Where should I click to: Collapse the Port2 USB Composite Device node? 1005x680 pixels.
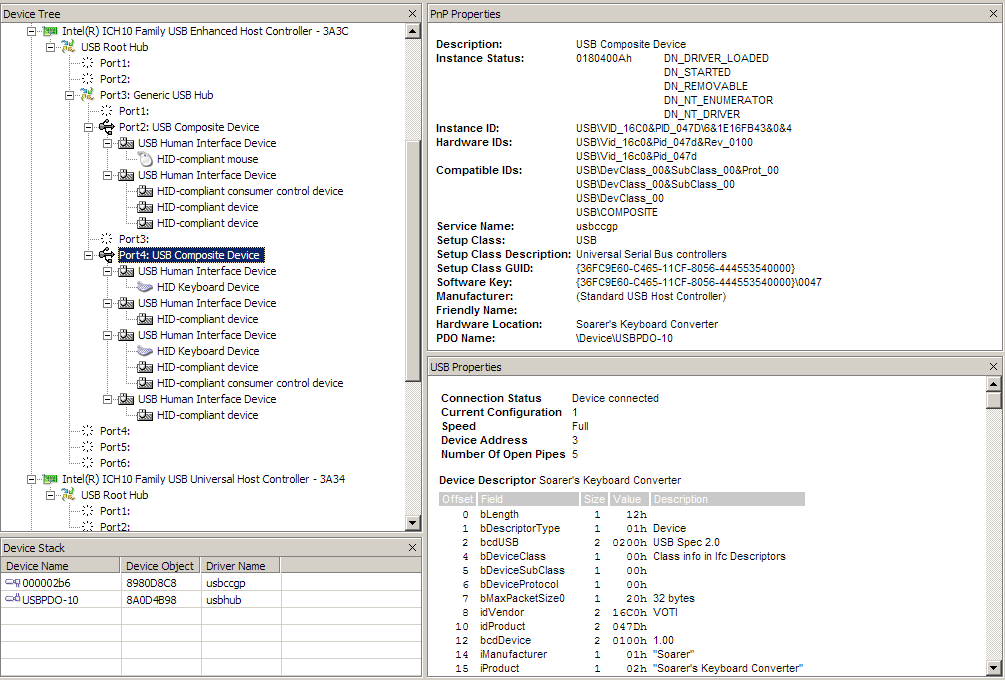(89, 127)
